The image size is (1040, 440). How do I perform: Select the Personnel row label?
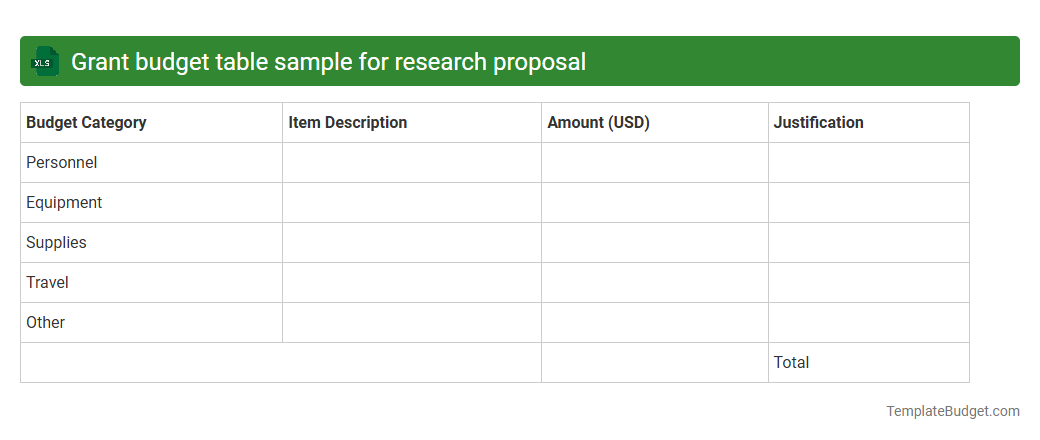click(x=62, y=163)
